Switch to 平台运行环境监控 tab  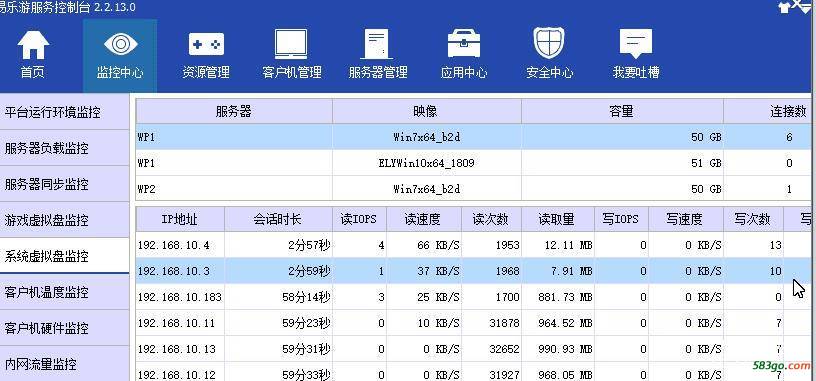64,112
